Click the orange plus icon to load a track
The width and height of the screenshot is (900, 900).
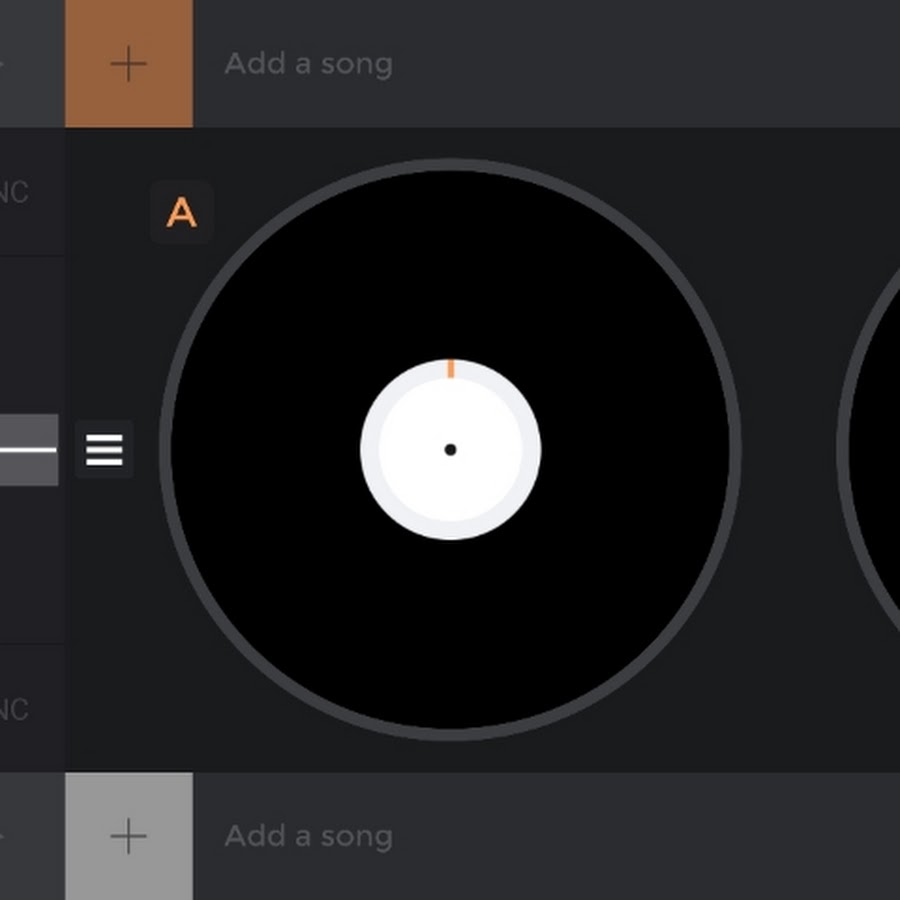129,63
